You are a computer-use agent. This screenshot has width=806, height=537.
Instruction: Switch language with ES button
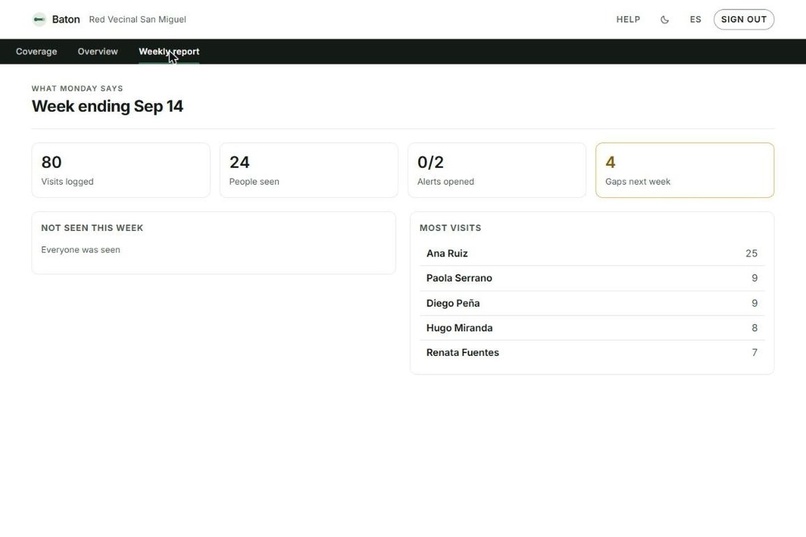[x=695, y=20]
